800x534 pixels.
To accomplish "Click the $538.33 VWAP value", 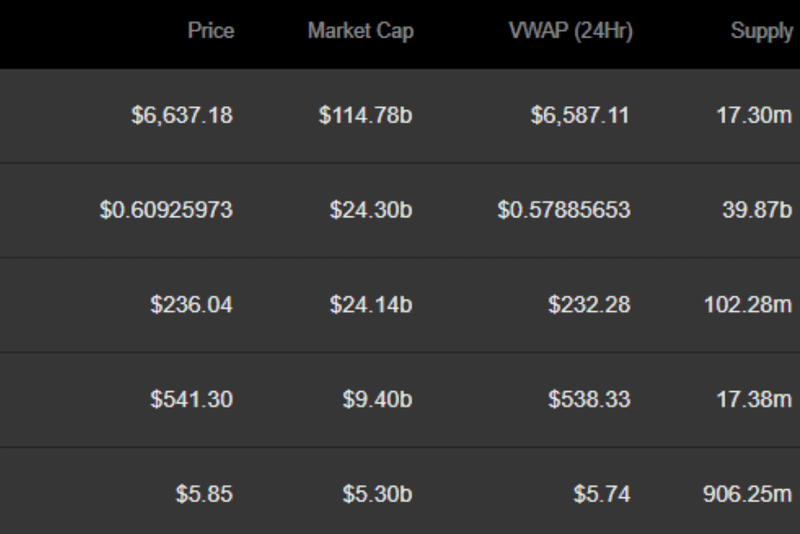I will tap(589, 400).
